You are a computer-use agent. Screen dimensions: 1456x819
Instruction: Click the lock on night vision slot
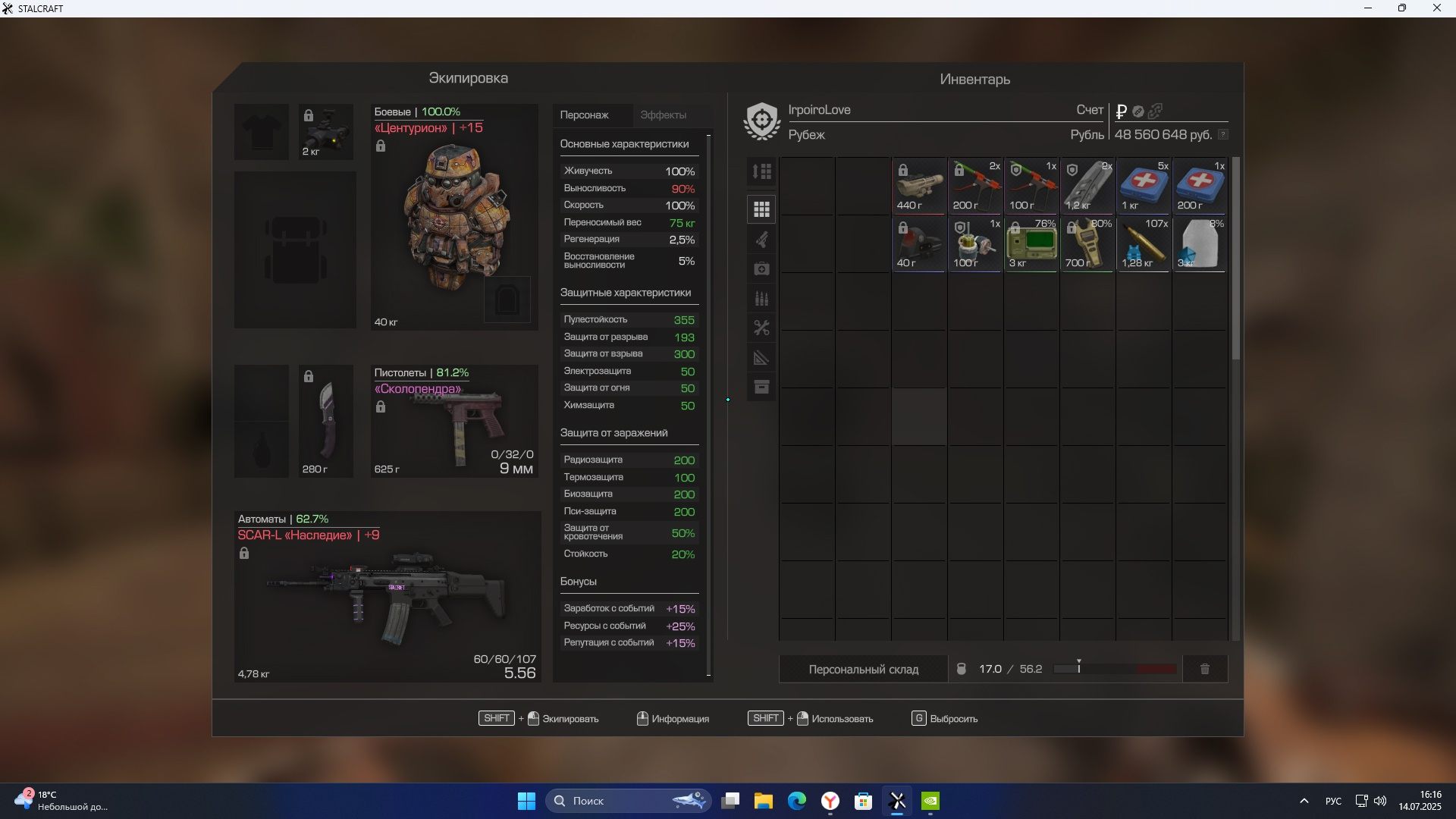pyautogui.click(x=309, y=115)
